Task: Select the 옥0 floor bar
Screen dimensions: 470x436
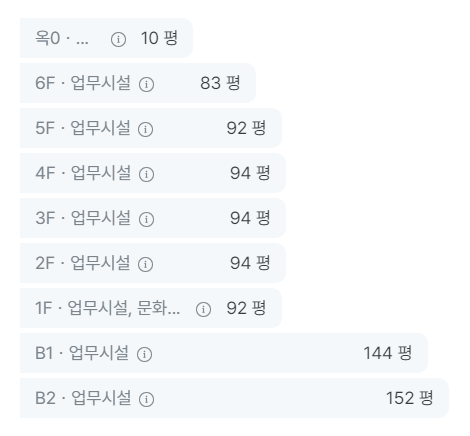Action: point(106,38)
